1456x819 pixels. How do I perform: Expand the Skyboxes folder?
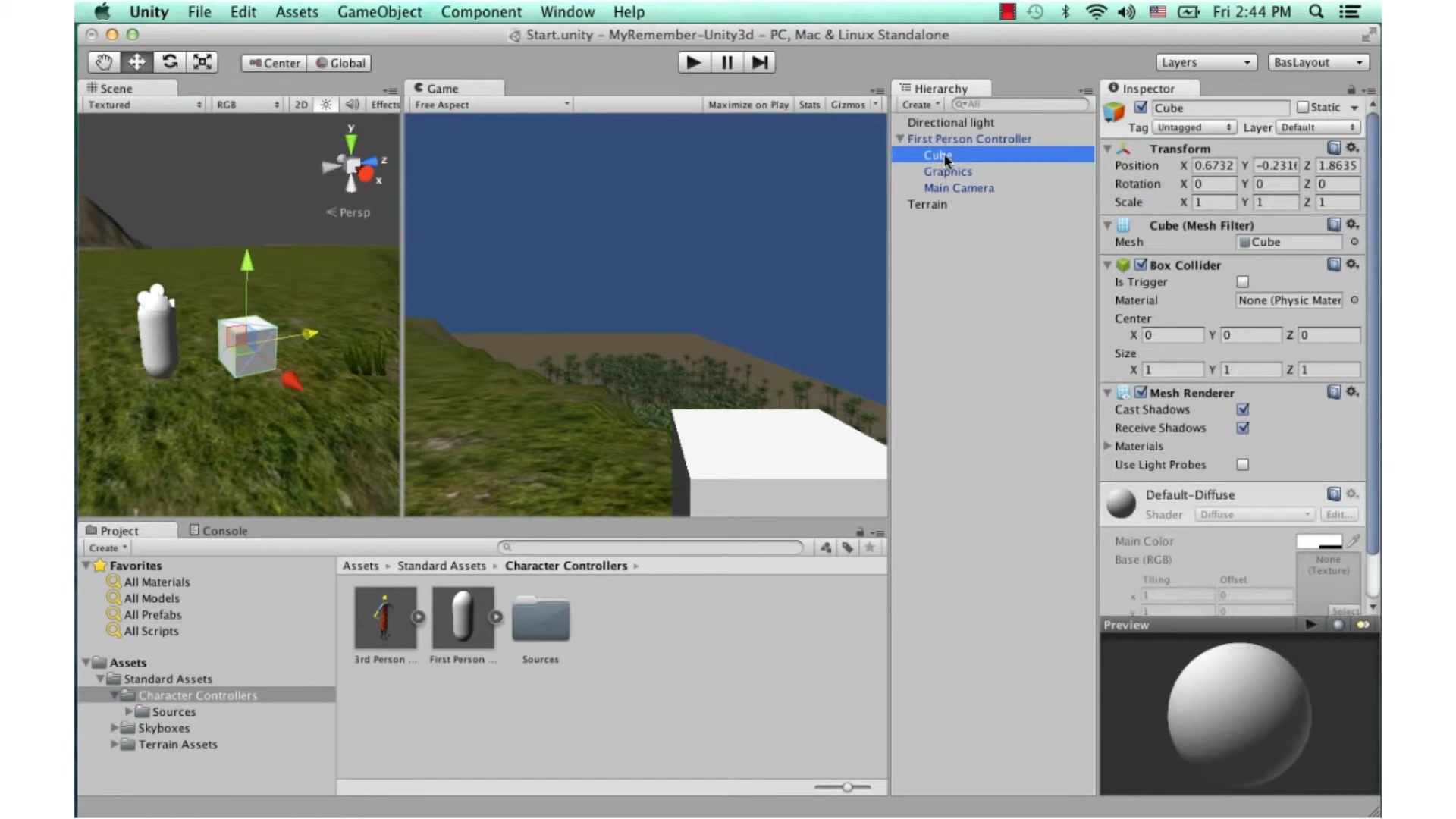click(115, 728)
